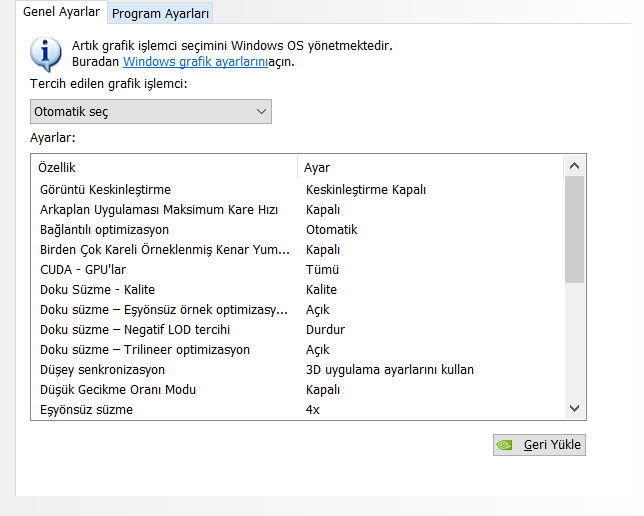Sort by the Özellik column header
The width and height of the screenshot is (644, 516).
click(x=58, y=167)
